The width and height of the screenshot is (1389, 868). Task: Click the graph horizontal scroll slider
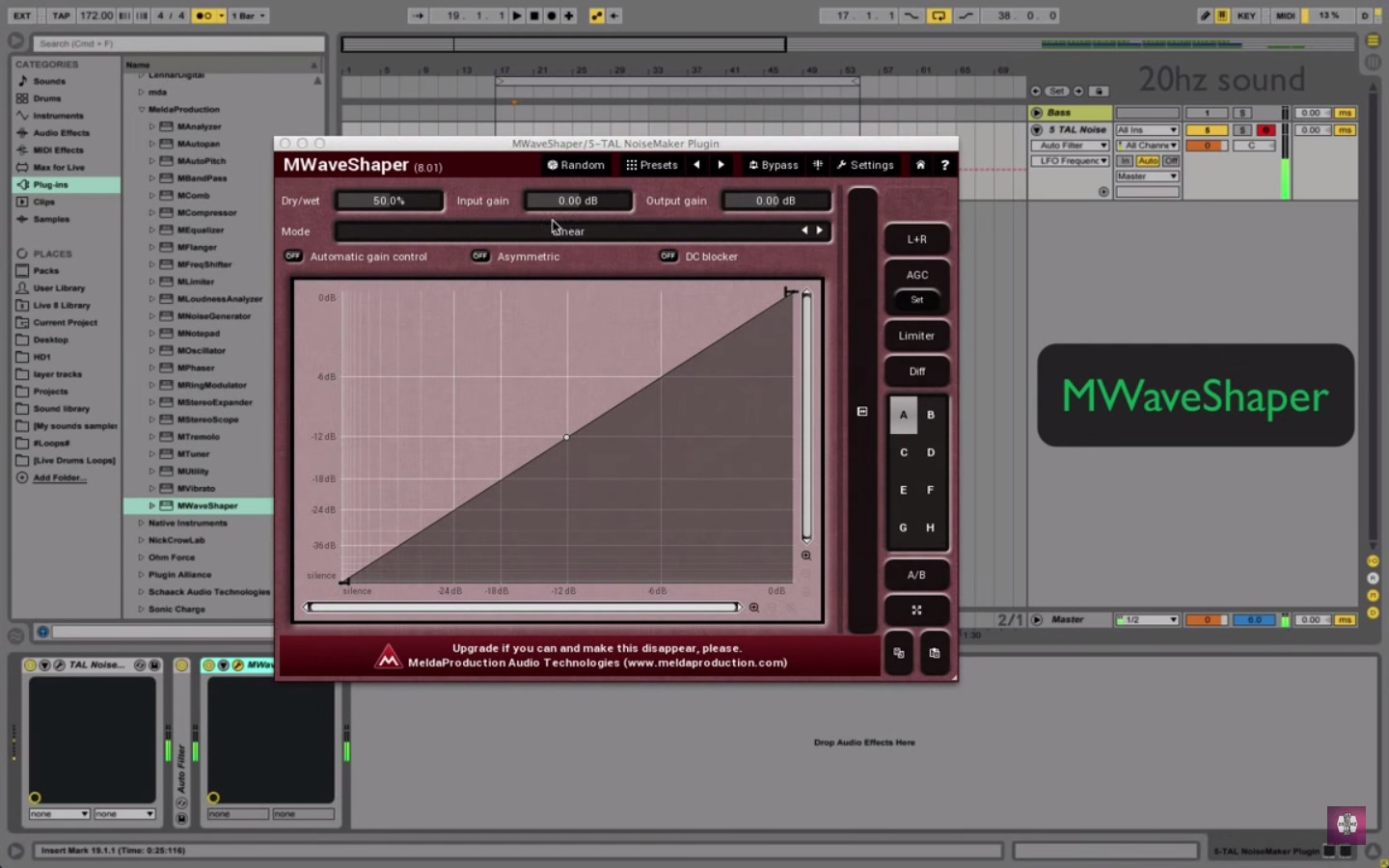[x=523, y=608]
